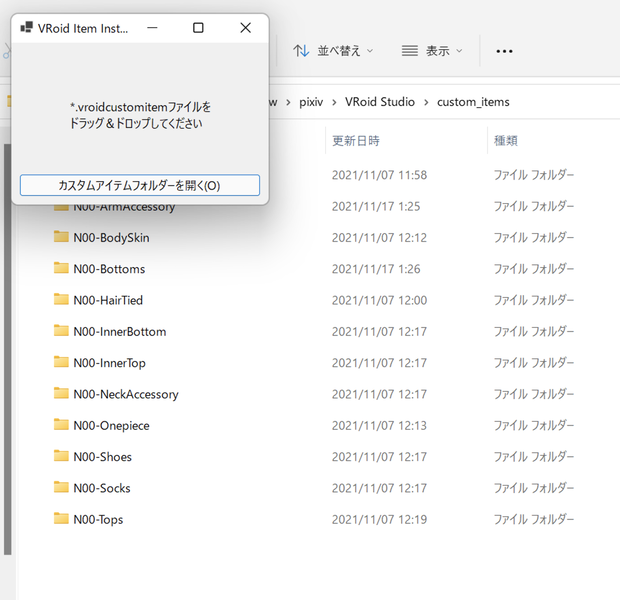The image size is (620, 600).
Task: Select the N00-Onepiece folder name
Action: pyautogui.click(x=112, y=426)
